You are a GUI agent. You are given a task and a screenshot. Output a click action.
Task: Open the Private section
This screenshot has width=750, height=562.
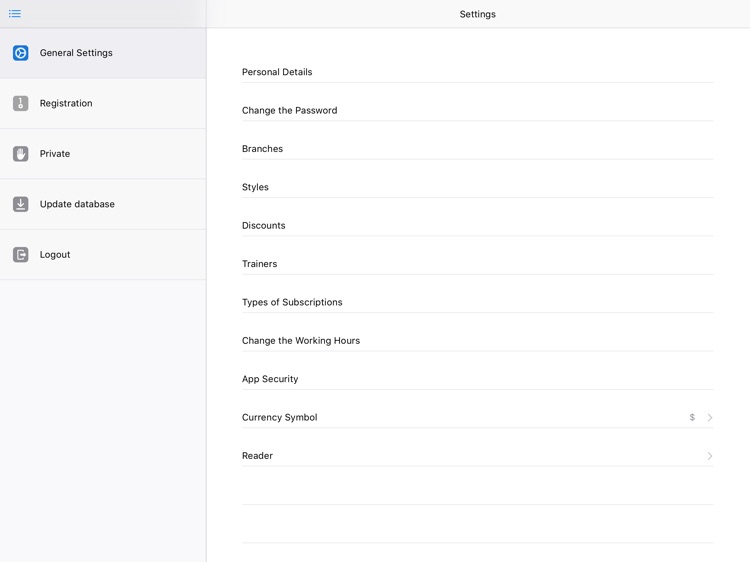click(x=103, y=154)
